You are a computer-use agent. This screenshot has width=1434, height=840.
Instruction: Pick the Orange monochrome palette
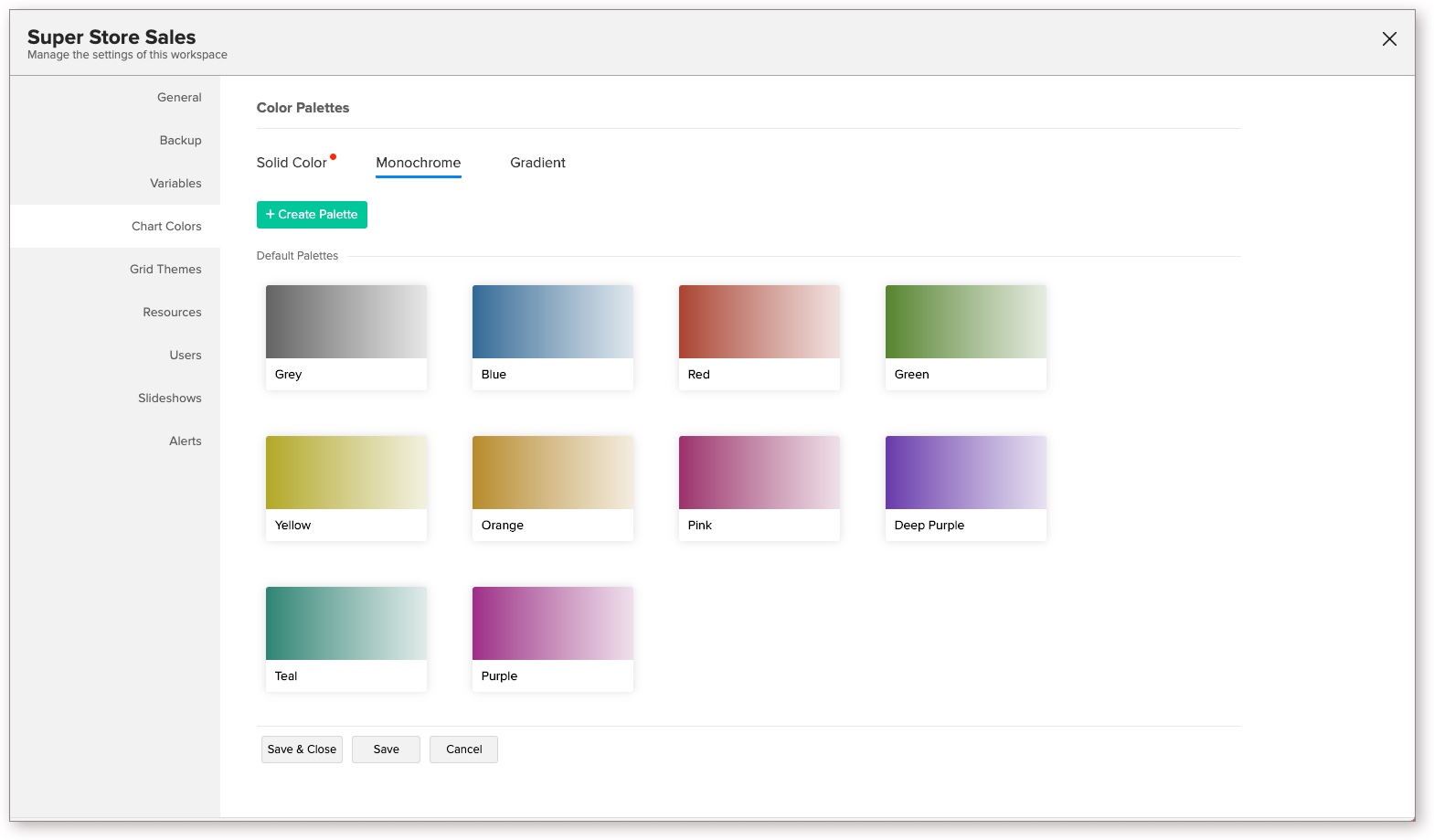553,487
